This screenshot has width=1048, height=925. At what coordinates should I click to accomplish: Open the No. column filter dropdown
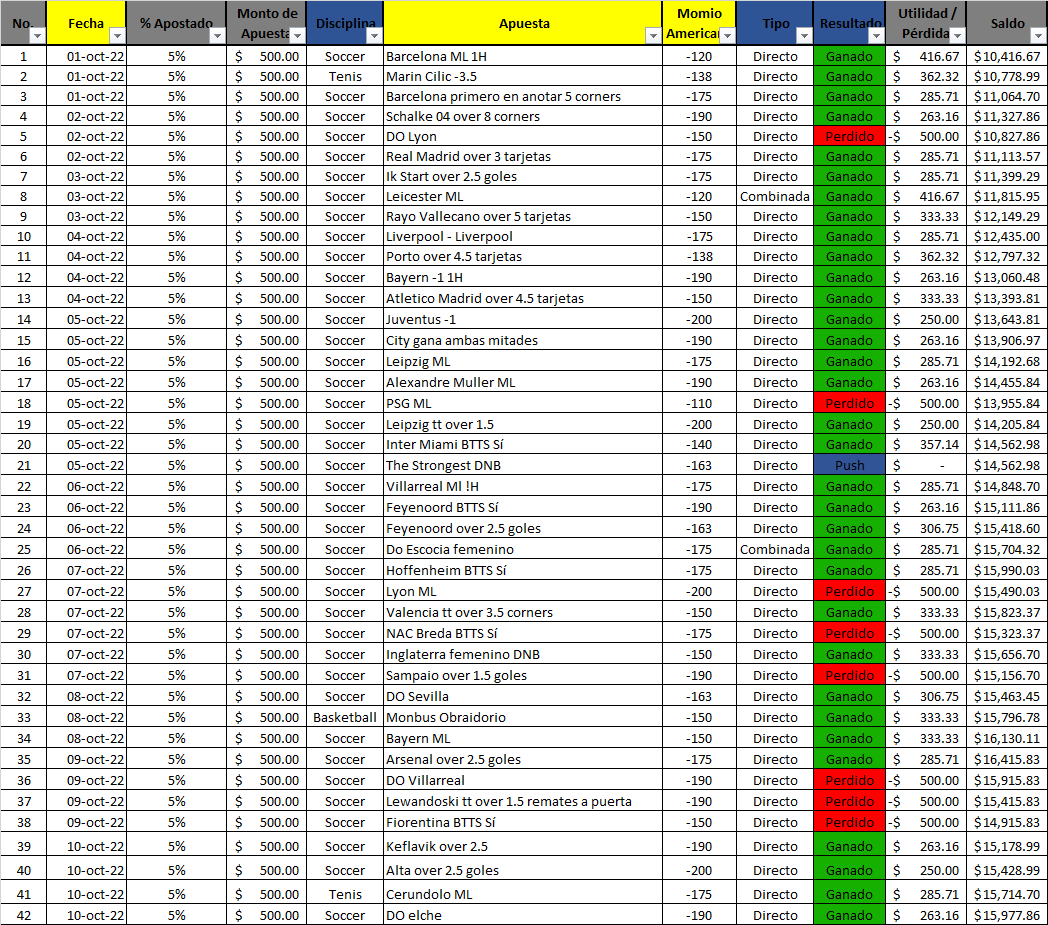coord(37,35)
